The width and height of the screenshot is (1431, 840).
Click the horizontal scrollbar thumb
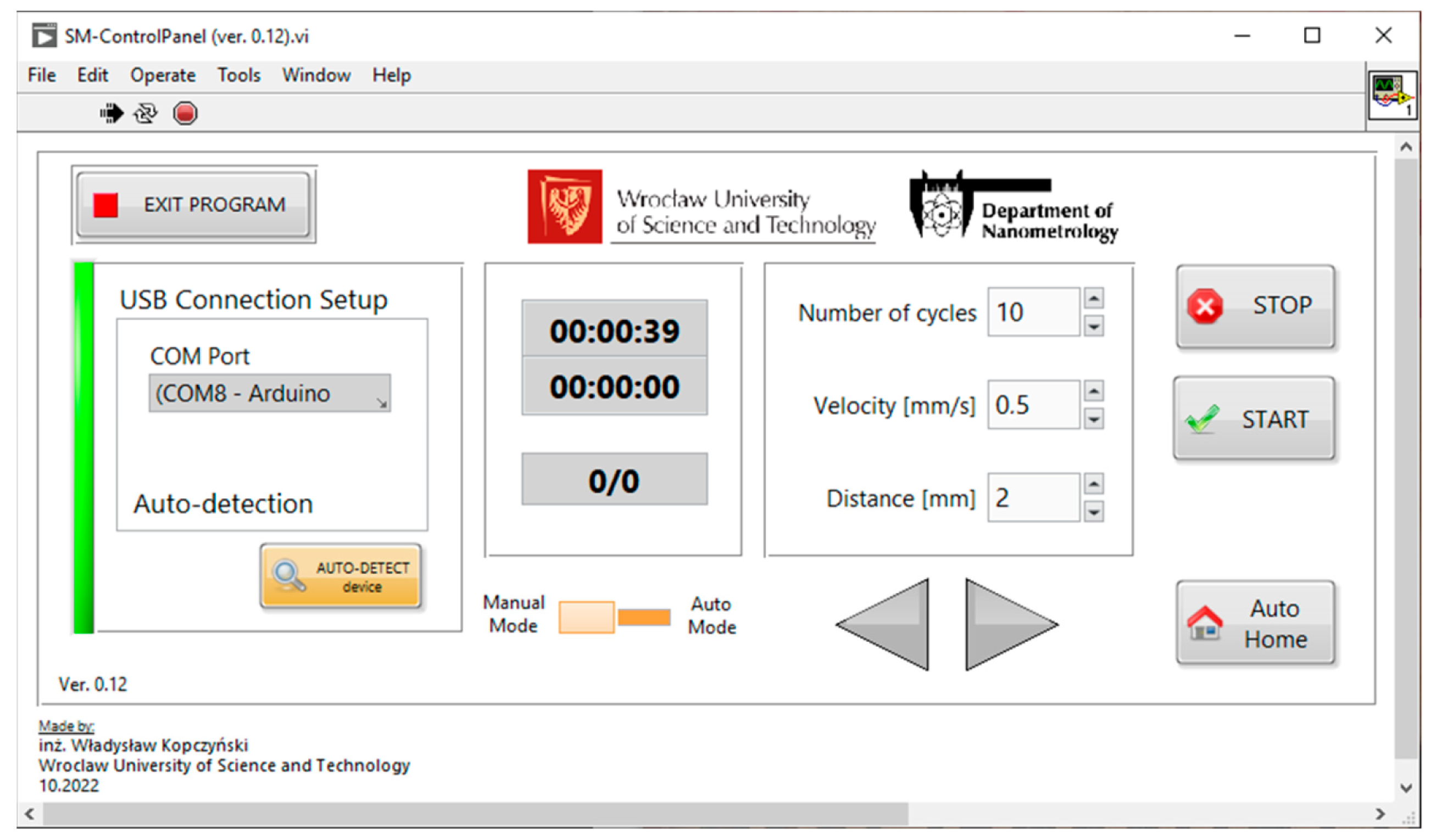click(x=475, y=814)
